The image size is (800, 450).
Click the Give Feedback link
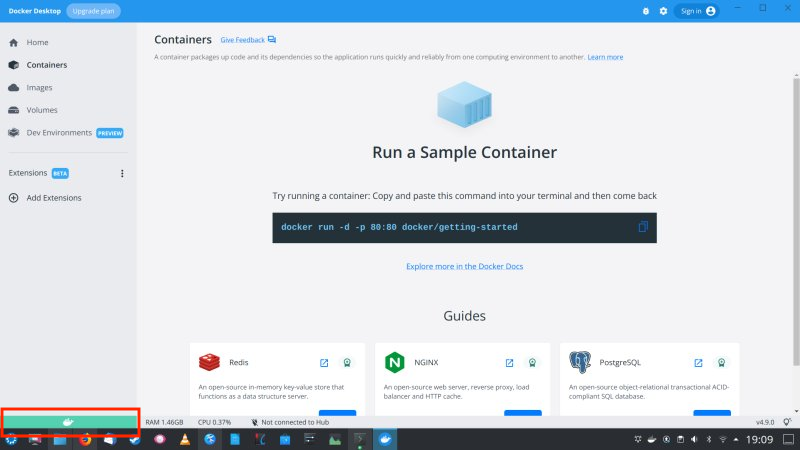248,40
